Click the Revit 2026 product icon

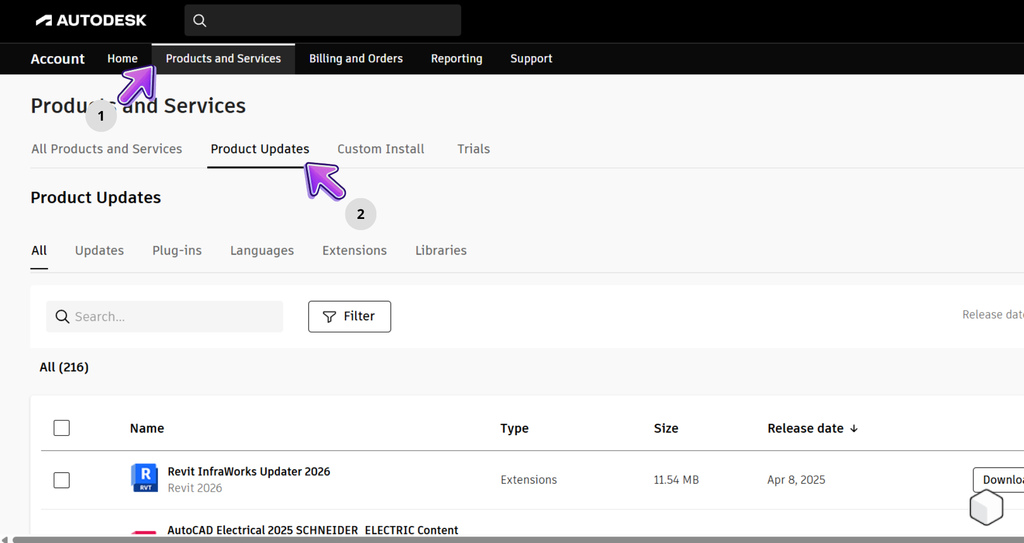(144, 478)
